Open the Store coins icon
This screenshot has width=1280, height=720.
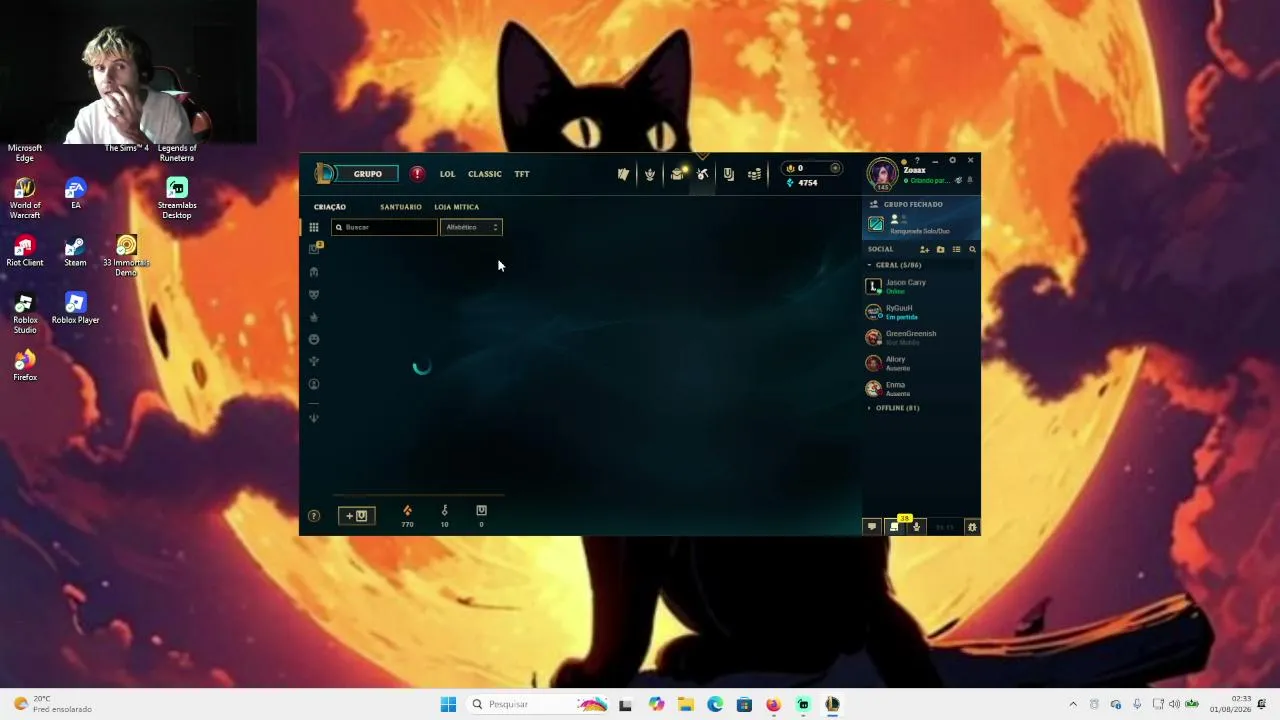[755, 174]
